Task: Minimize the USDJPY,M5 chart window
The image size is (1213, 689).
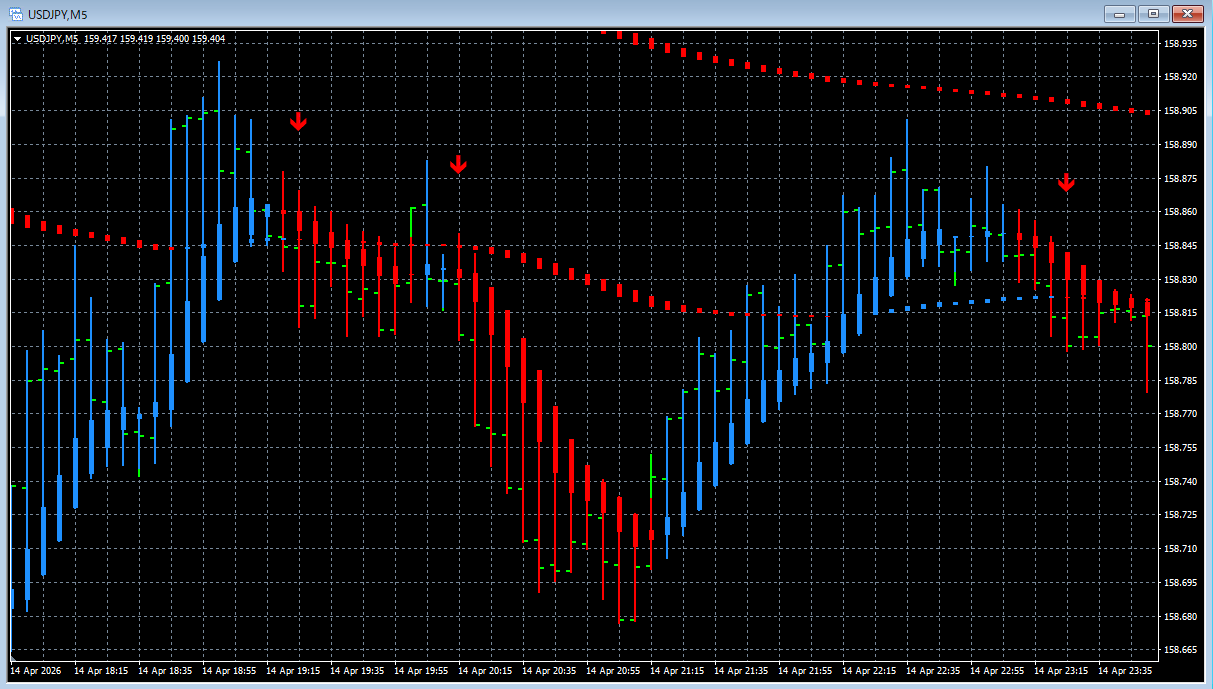Action: click(x=1120, y=13)
